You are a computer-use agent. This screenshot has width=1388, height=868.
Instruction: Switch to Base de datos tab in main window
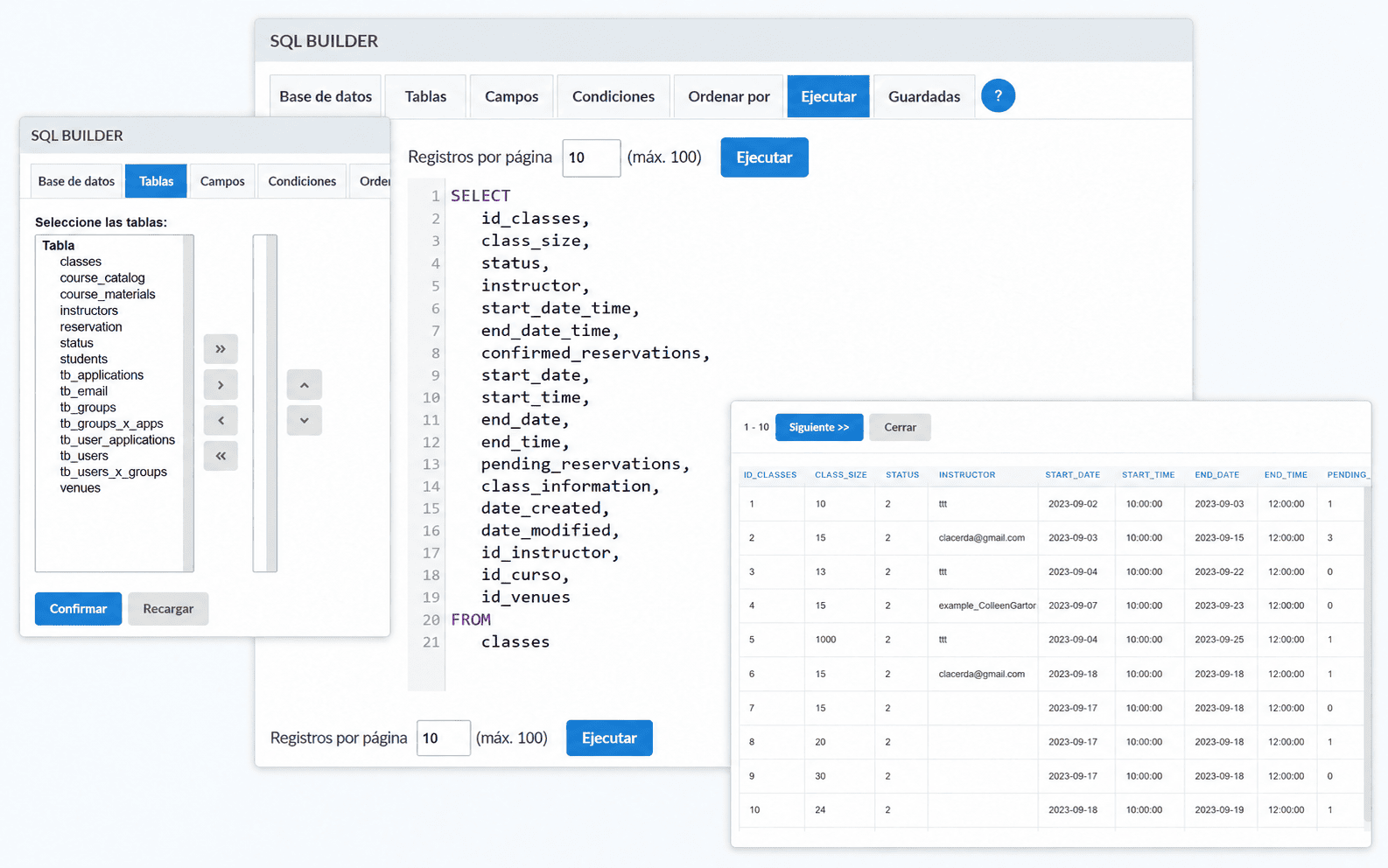click(x=326, y=96)
